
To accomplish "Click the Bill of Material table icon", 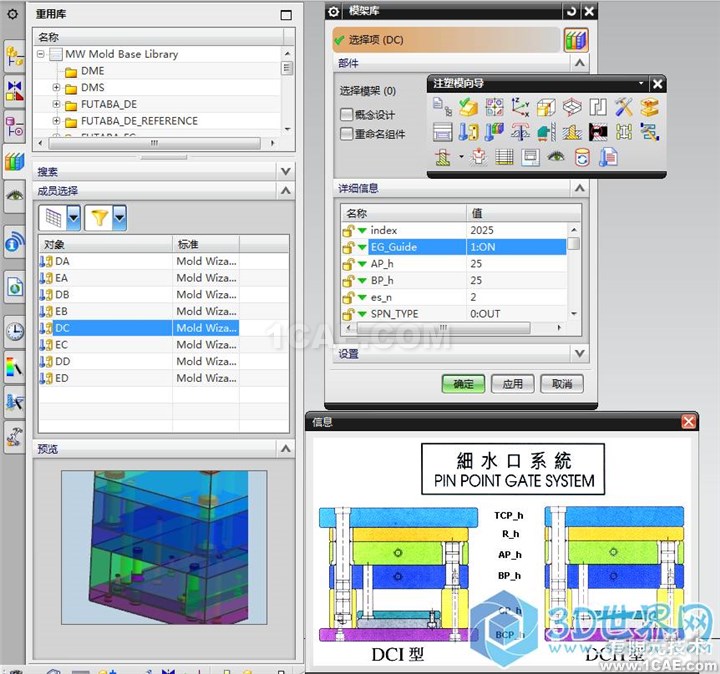I will 504,157.
